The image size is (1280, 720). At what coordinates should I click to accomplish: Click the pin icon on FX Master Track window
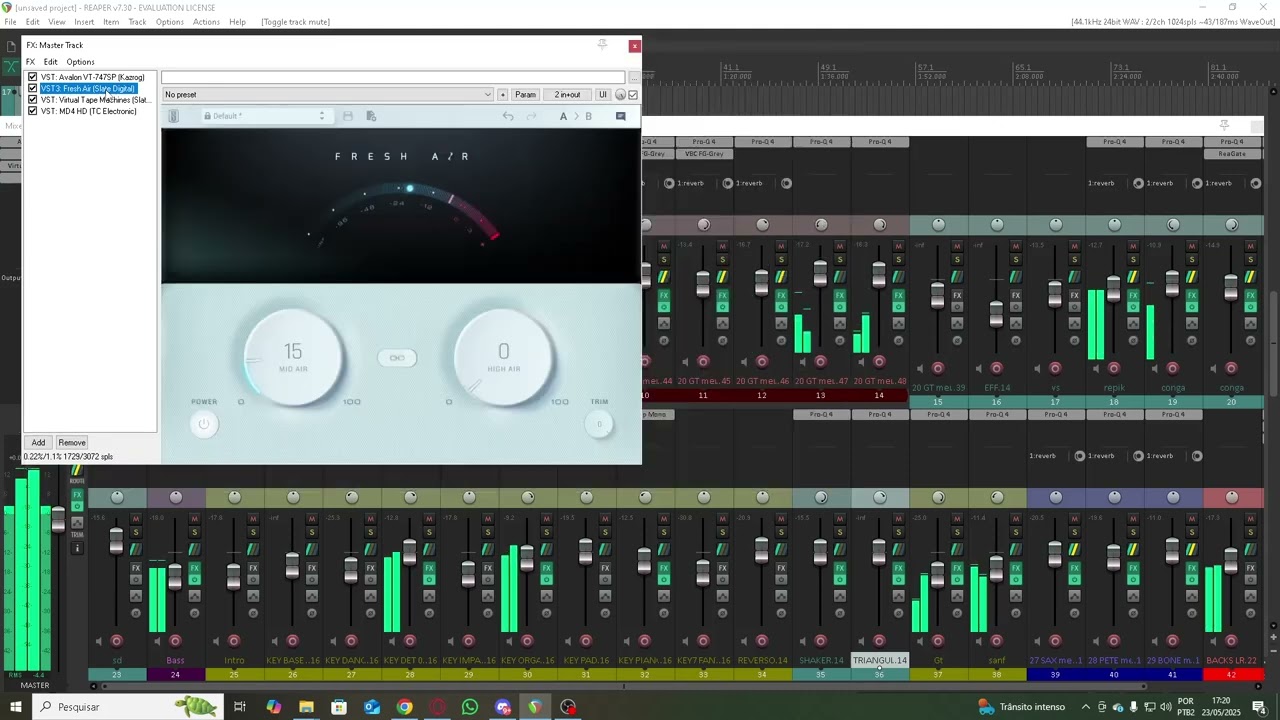[602, 45]
